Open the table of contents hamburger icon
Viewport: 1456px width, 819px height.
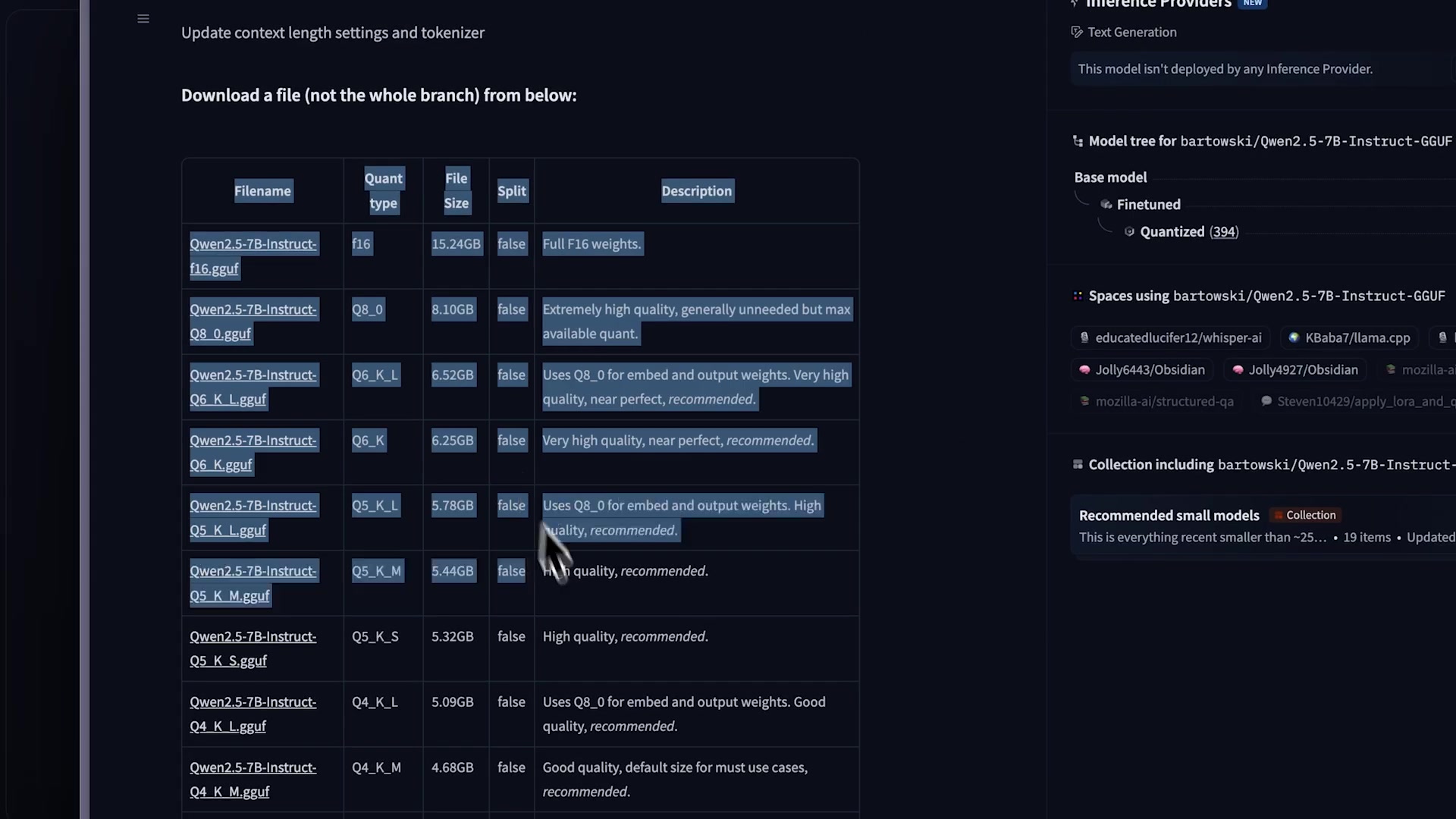coord(143,19)
